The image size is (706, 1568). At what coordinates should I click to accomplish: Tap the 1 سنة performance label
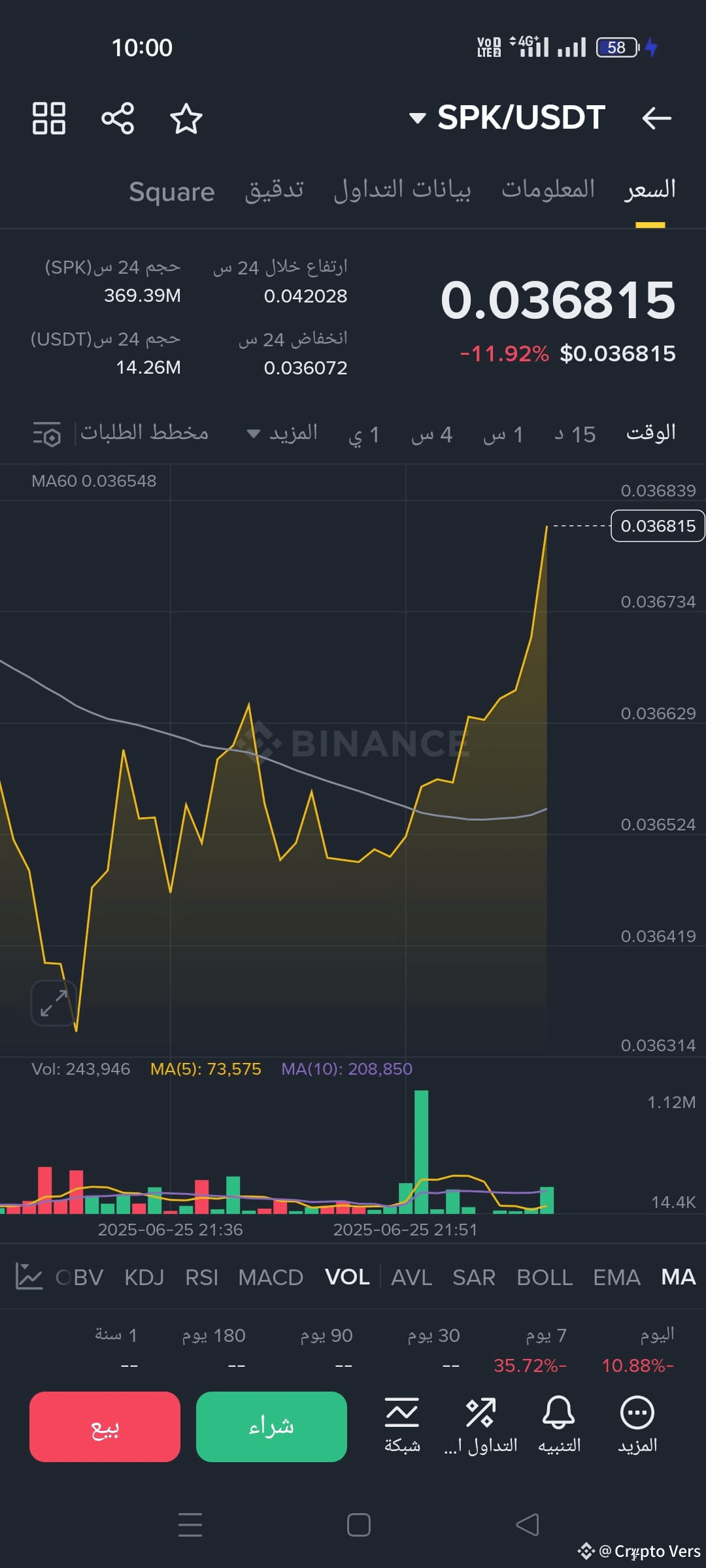pyautogui.click(x=116, y=1335)
